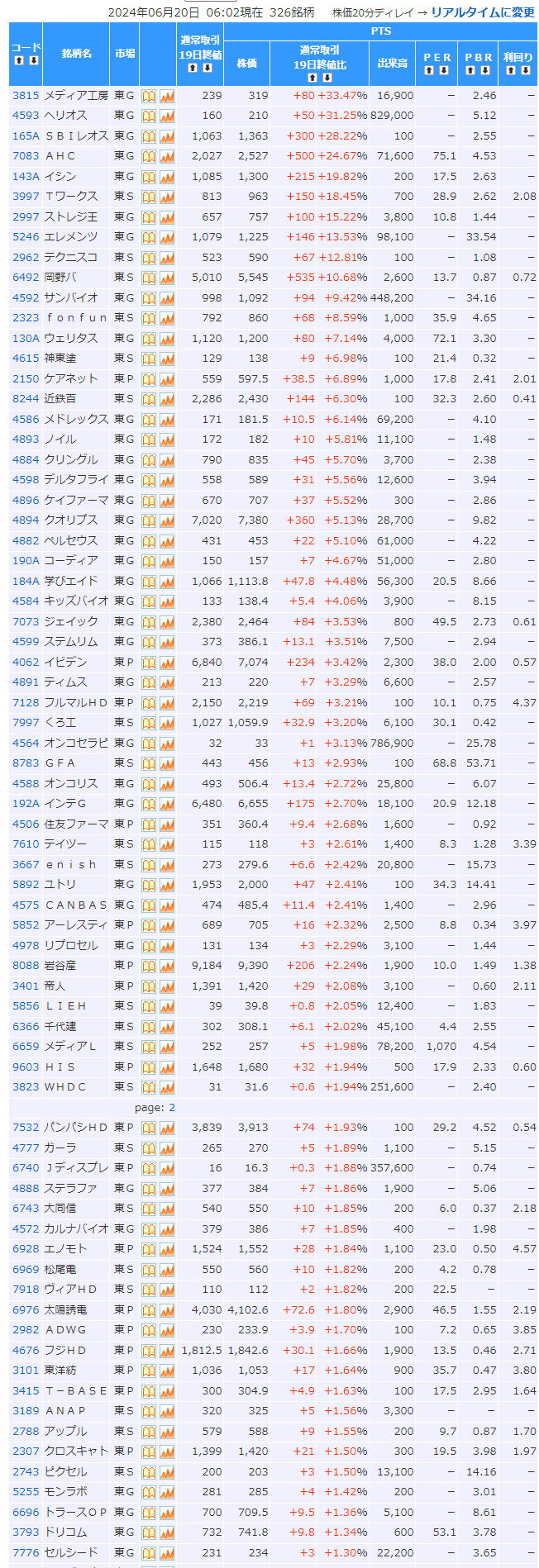Screen dimensions: 539x1568
Task: Open chart icon for ＡＨＣ row
Action: [x=167, y=156]
